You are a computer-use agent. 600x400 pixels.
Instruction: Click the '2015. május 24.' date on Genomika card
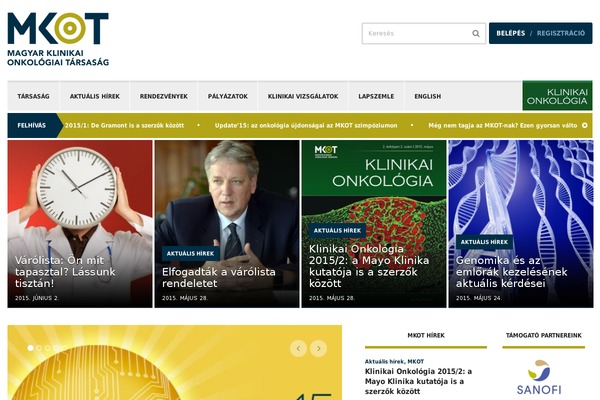click(x=479, y=298)
